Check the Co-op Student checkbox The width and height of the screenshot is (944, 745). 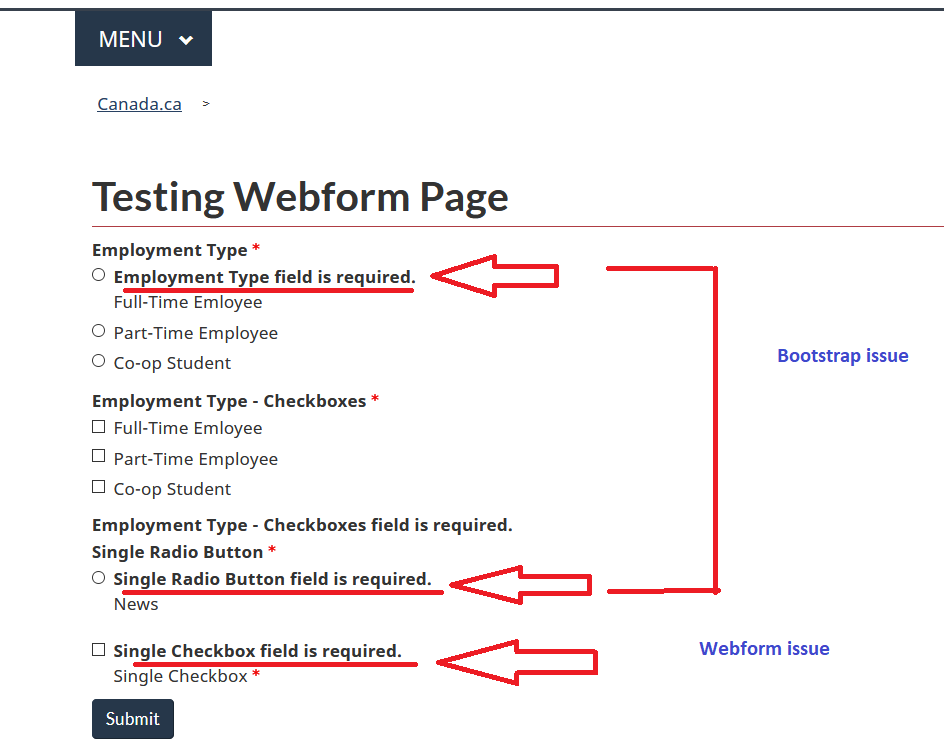coord(98,485)
